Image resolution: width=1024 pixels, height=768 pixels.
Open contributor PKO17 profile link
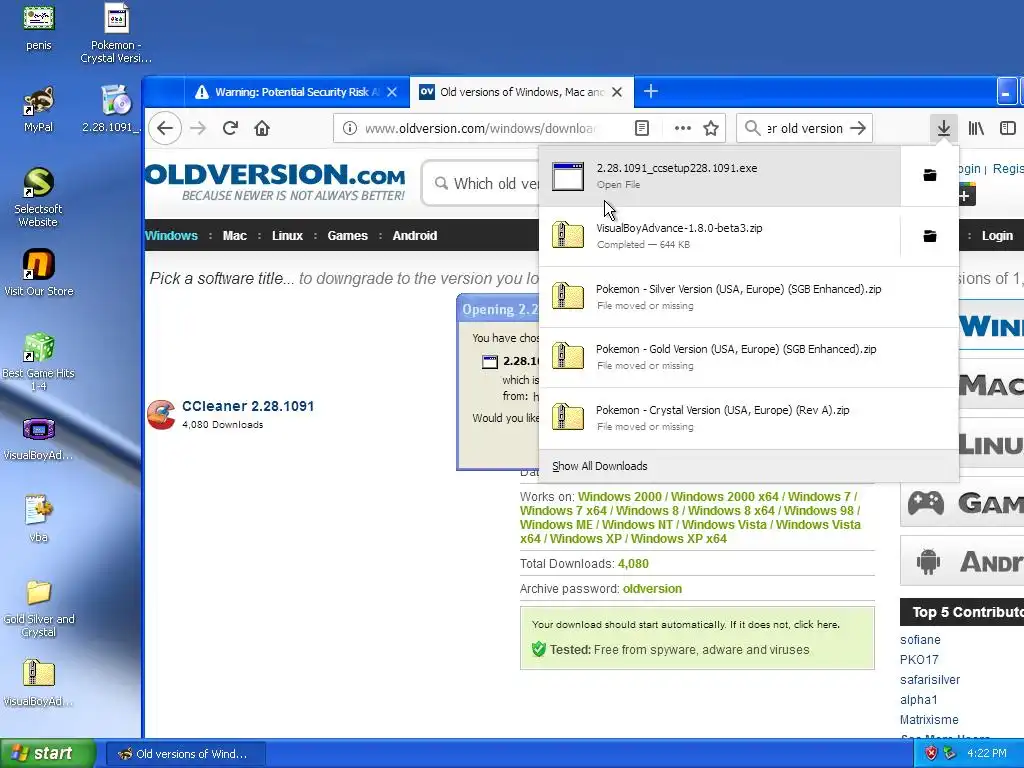tap(919, 660)
